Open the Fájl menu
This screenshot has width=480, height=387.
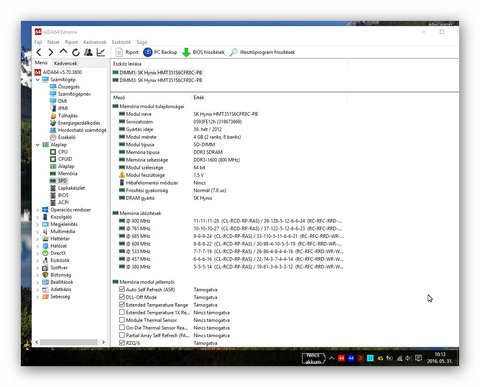38,42
